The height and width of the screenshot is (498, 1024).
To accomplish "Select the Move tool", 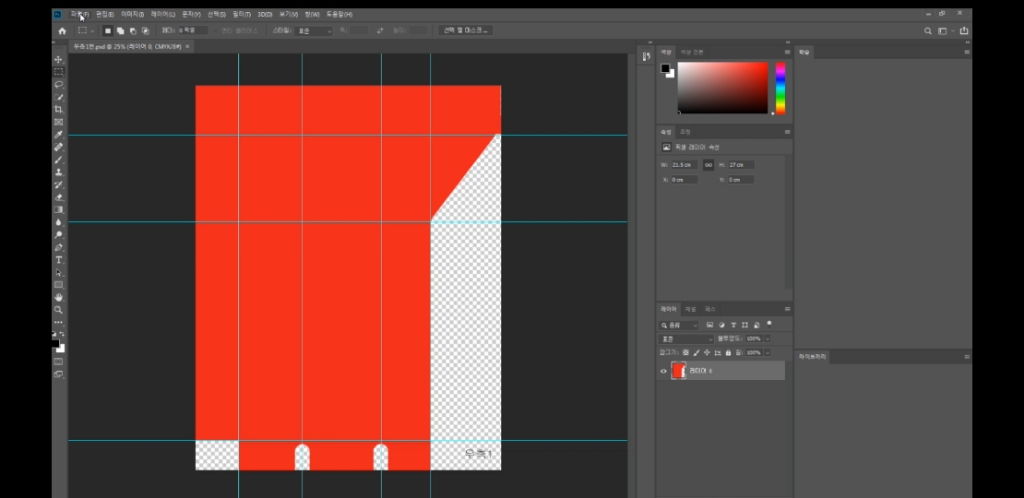I will [x=58, y=59].
